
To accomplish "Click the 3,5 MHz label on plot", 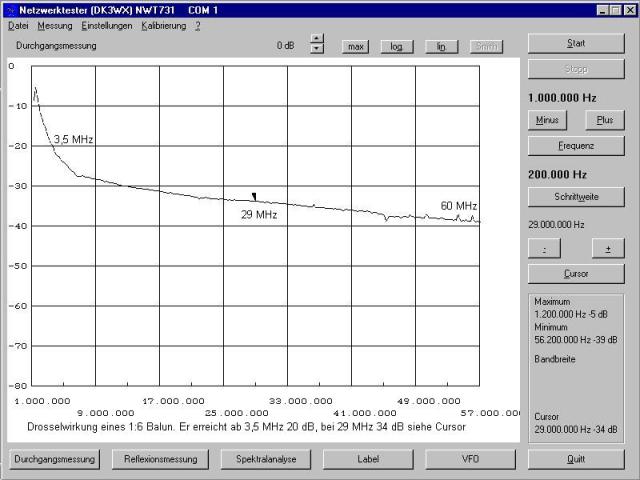I will pos(73,140).
